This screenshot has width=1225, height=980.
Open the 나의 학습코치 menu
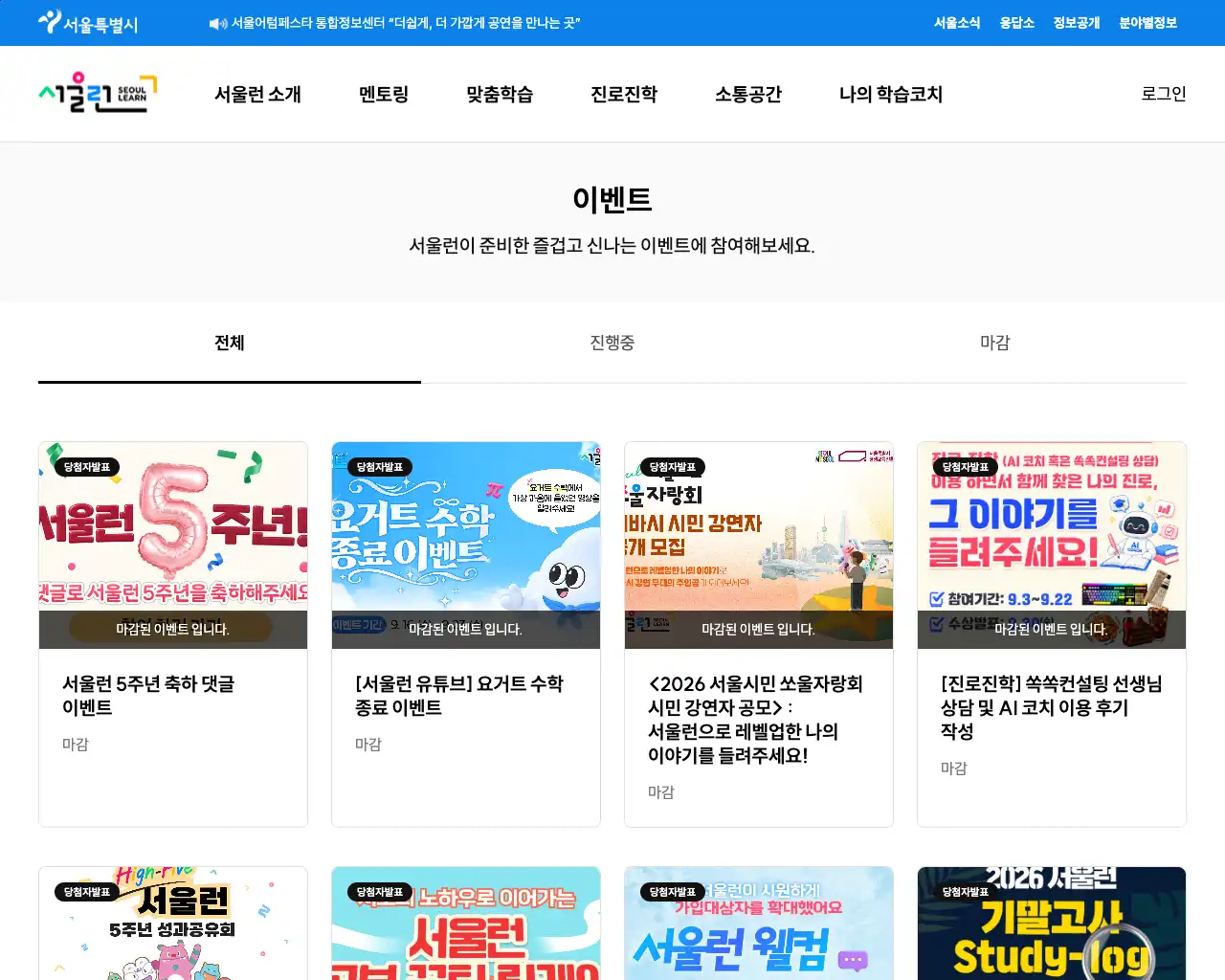click(891, 94)
